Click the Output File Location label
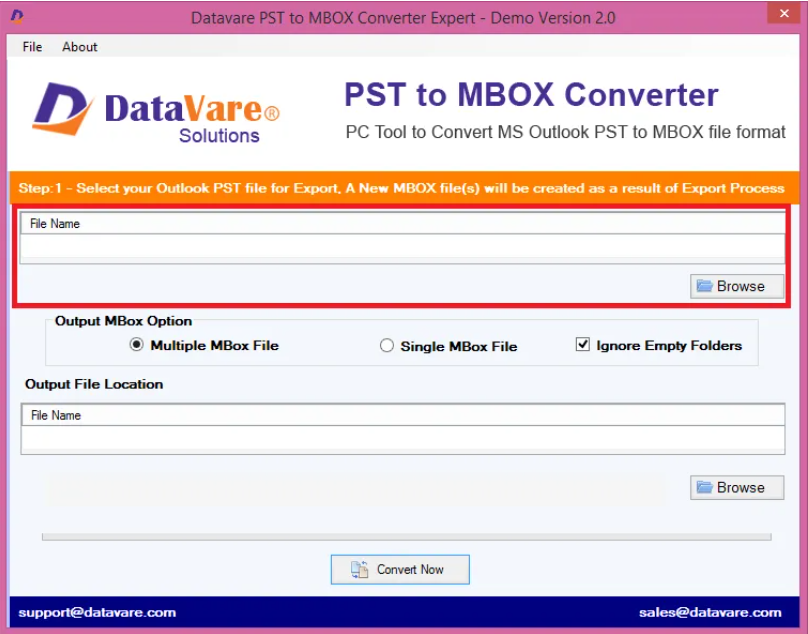 click(x=94, y=385)
